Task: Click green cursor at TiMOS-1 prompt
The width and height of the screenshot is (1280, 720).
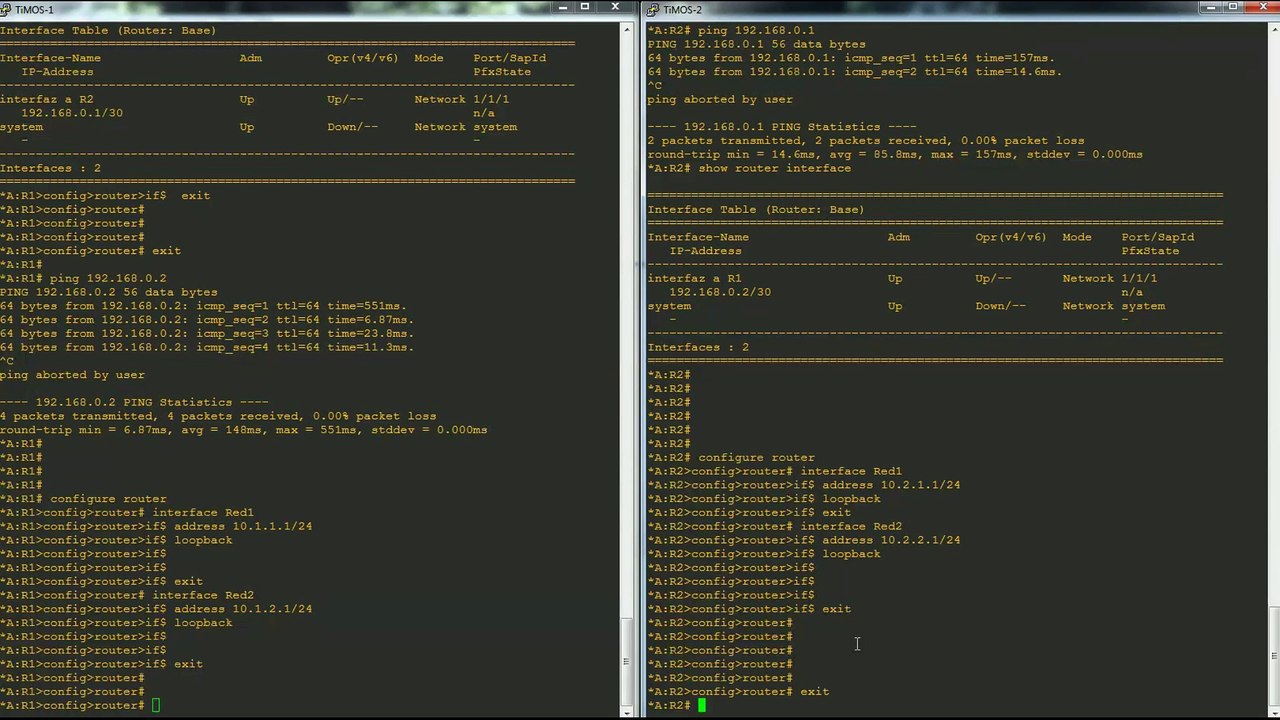Action: point(156,706)
